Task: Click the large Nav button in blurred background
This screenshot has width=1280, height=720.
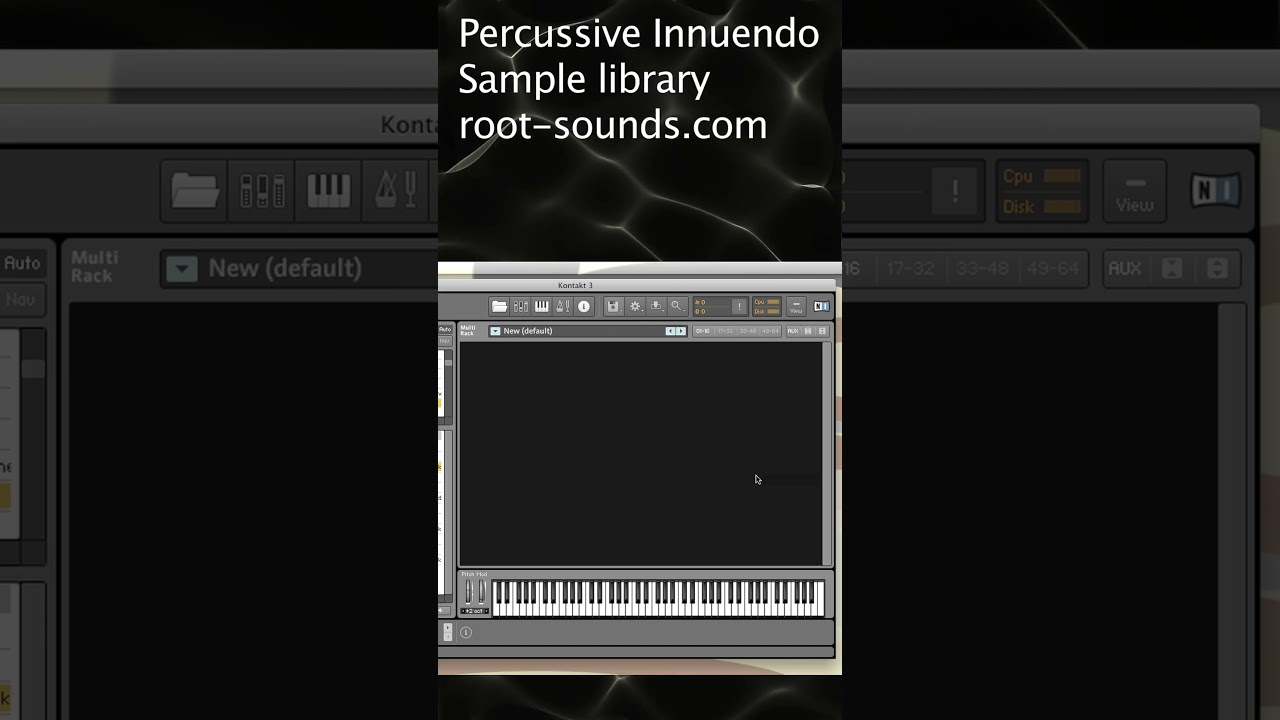Action: point(20,299)
